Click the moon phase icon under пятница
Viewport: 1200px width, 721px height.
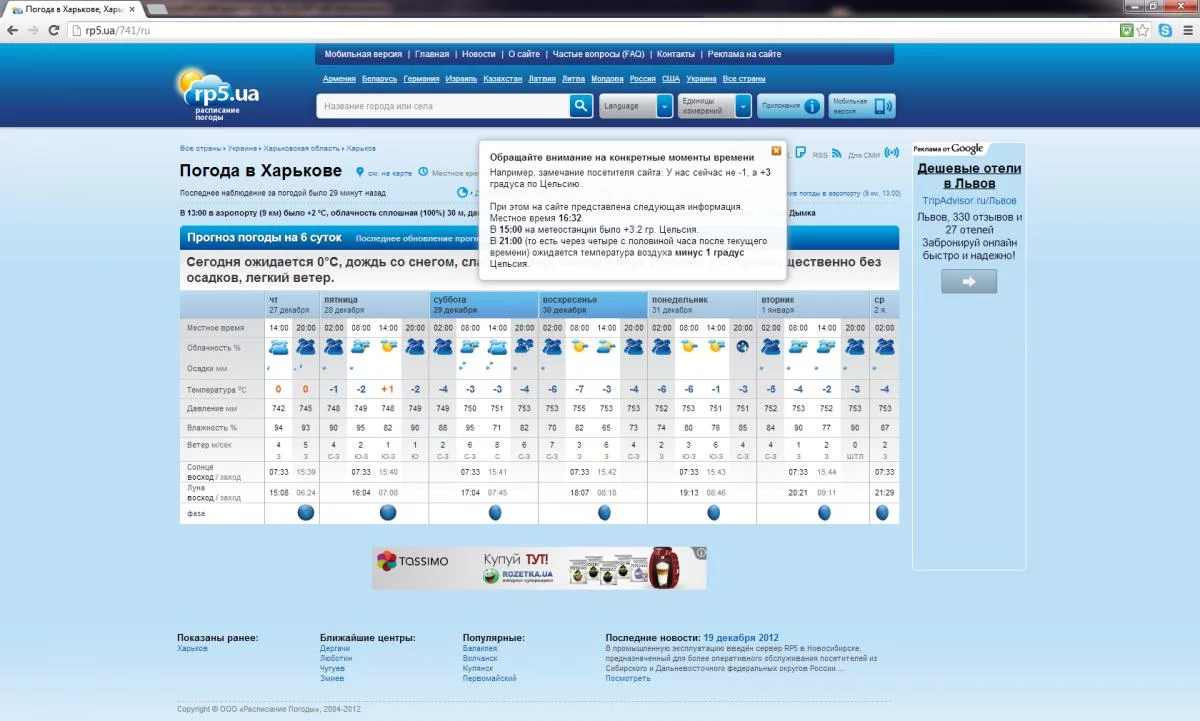[388, 513]
